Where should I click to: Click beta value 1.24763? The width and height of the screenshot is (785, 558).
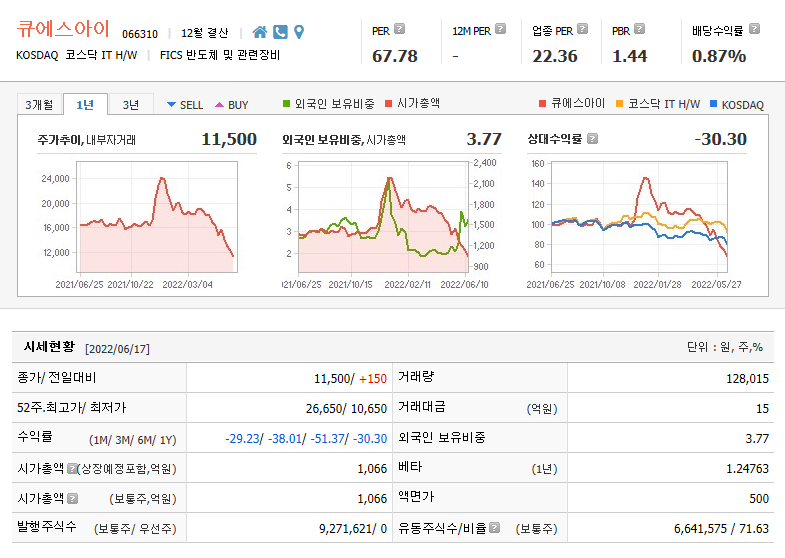(x=747, y=468)
